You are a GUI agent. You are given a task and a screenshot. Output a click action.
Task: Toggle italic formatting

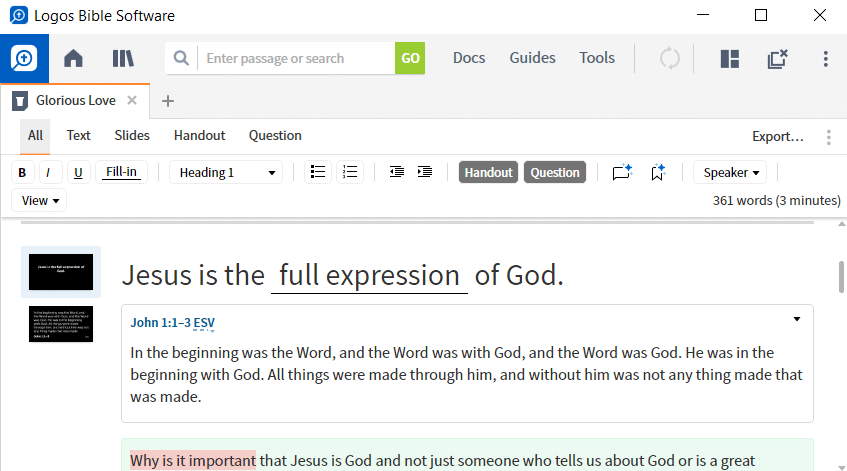coord(49,172)
